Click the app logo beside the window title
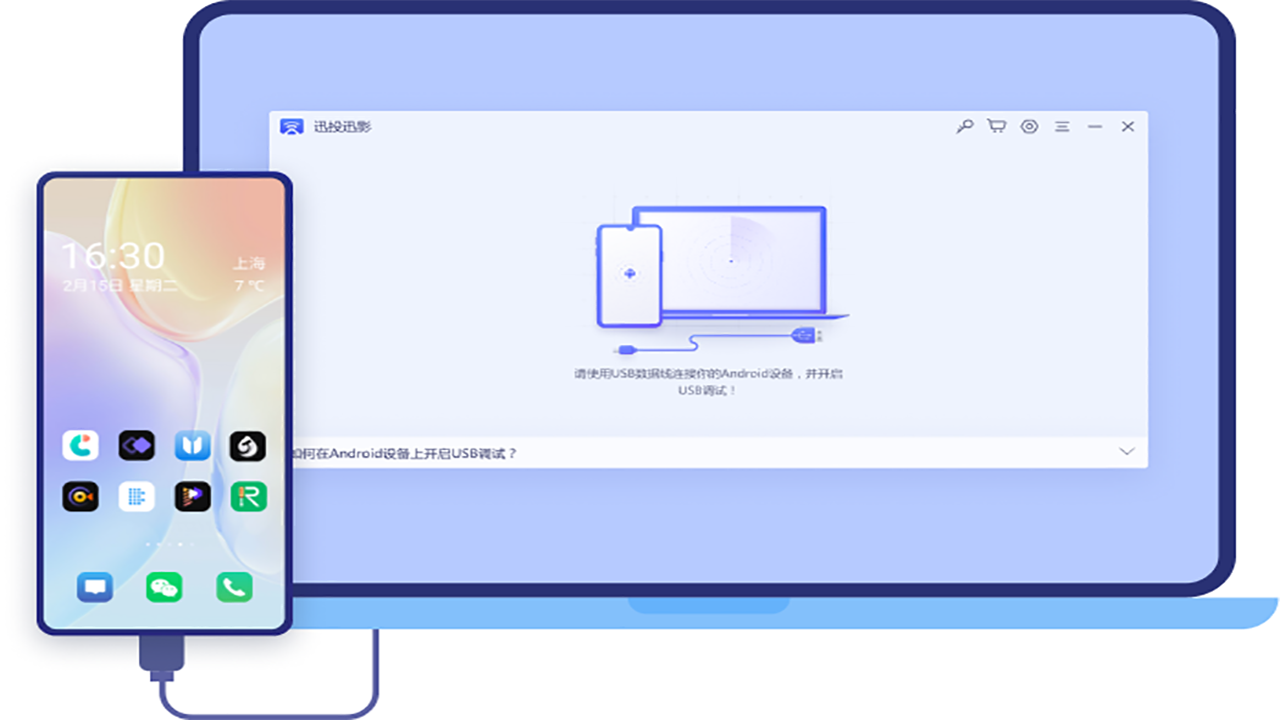The image size is (1280, 720). pos(292,127)
